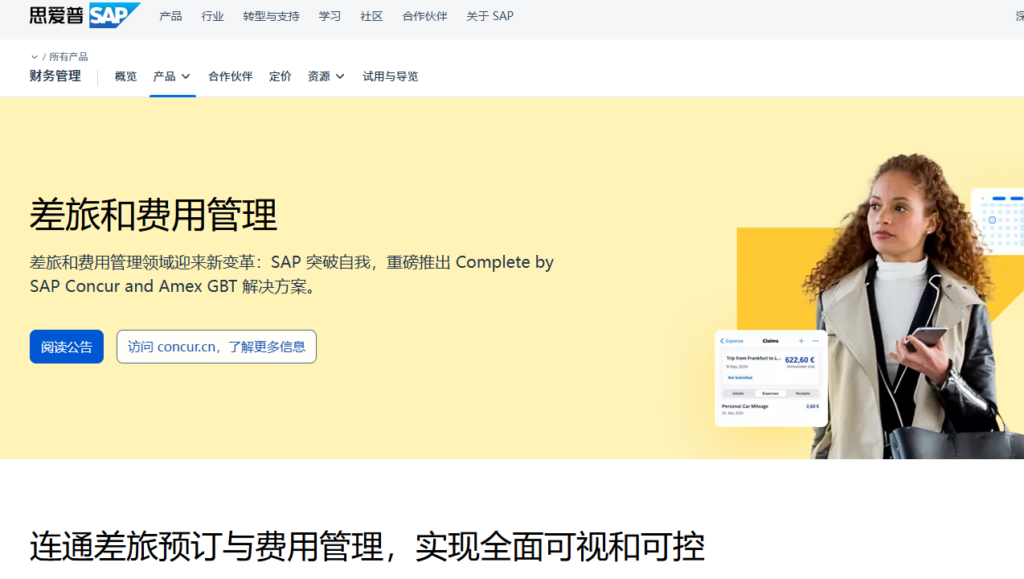Click the three-dots icon on the Claims card
Image resolution: width=1024 pixels, height=579 pixels.
click(815, 341)
